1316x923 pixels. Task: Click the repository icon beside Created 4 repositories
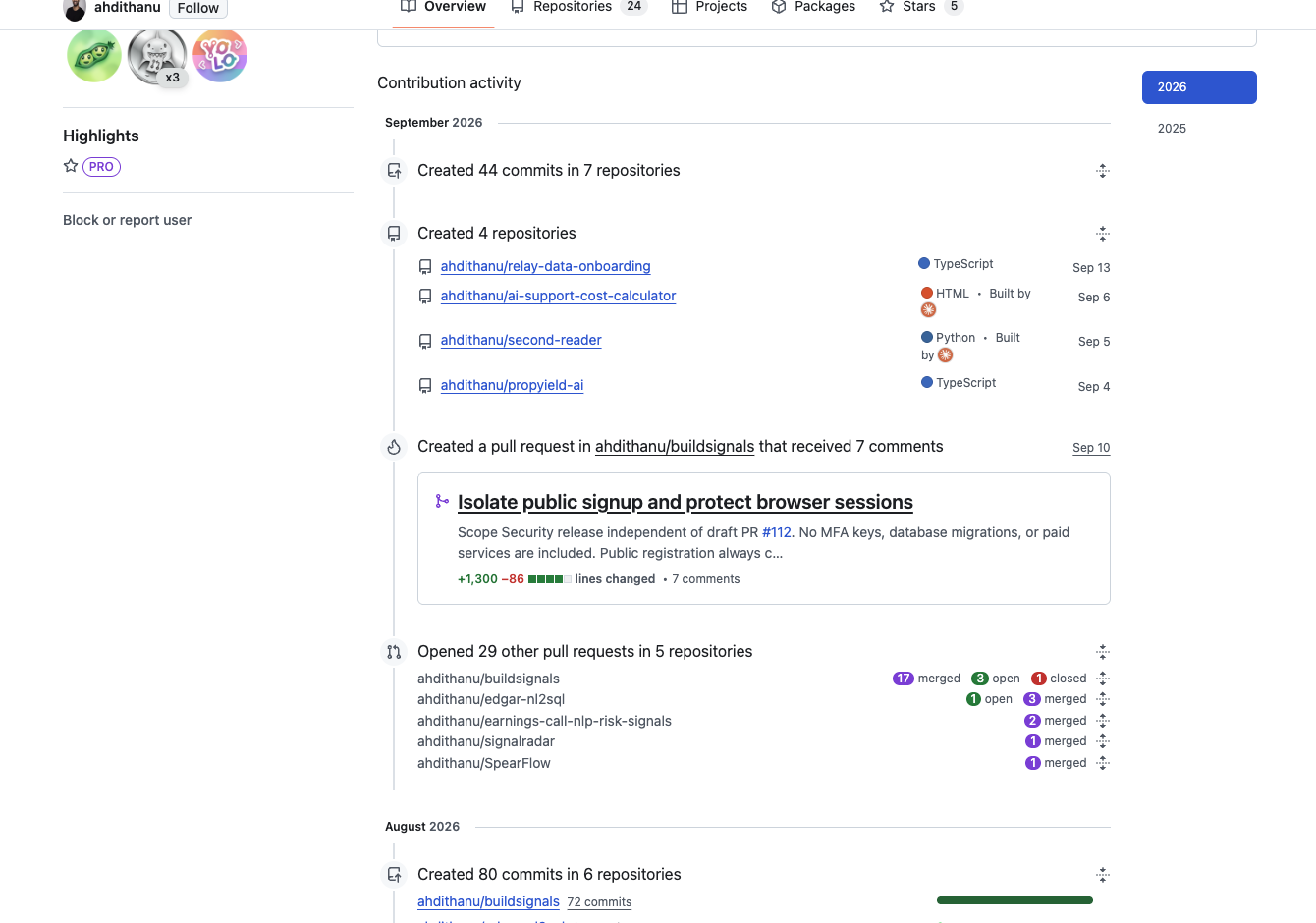point(394,234)
